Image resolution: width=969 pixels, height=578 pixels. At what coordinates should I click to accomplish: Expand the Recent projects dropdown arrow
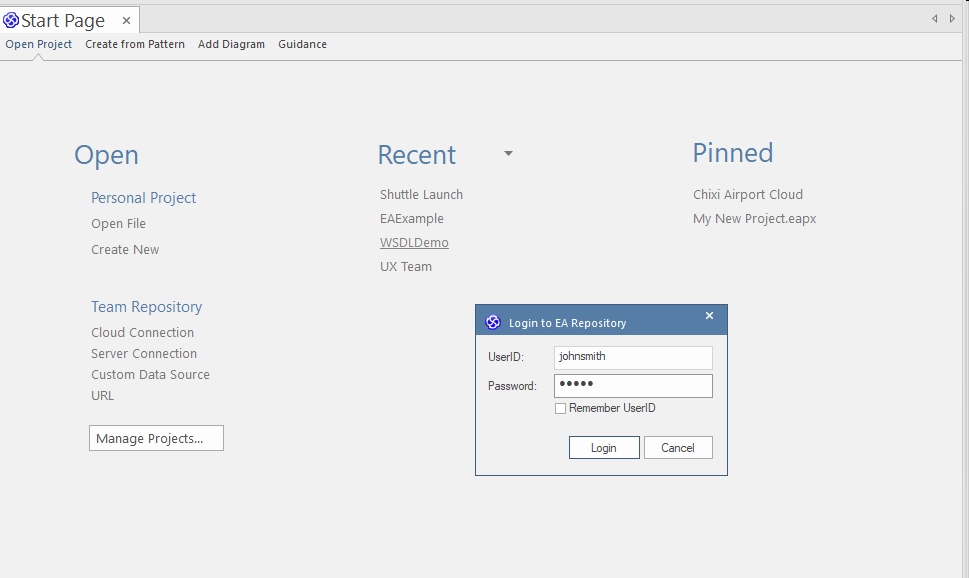click(508, 154)
